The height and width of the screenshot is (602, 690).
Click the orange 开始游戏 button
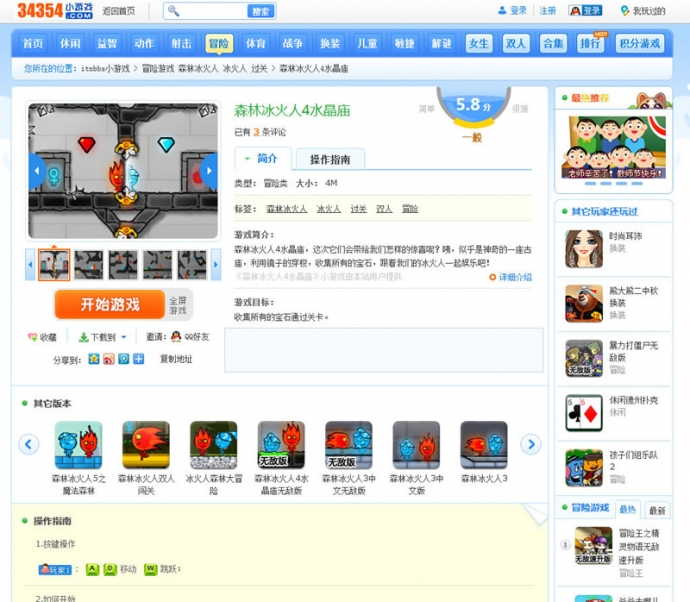(110, 304)
